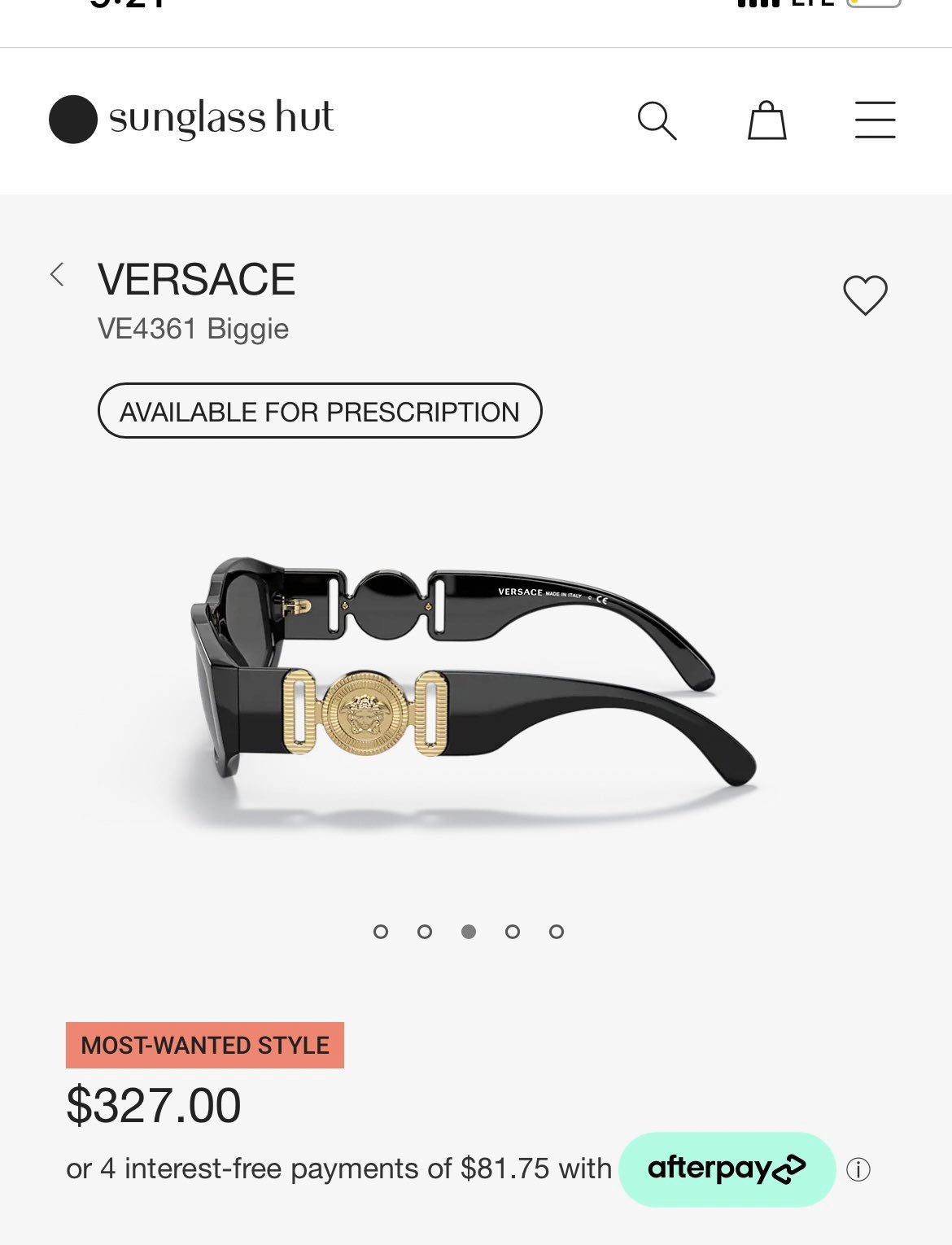
Task: Open the search magnifier icon
Action: (657, 120)
